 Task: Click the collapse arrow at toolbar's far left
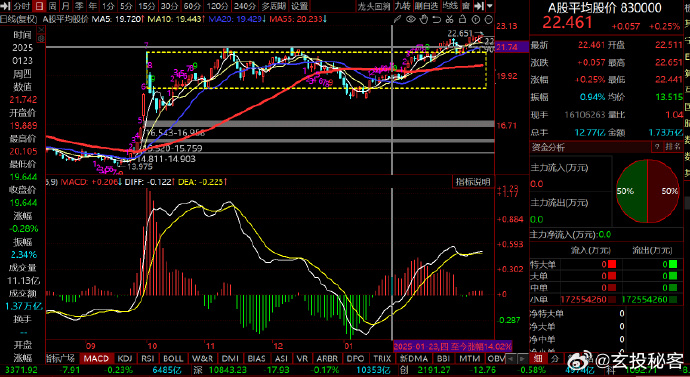coord(6,6)
